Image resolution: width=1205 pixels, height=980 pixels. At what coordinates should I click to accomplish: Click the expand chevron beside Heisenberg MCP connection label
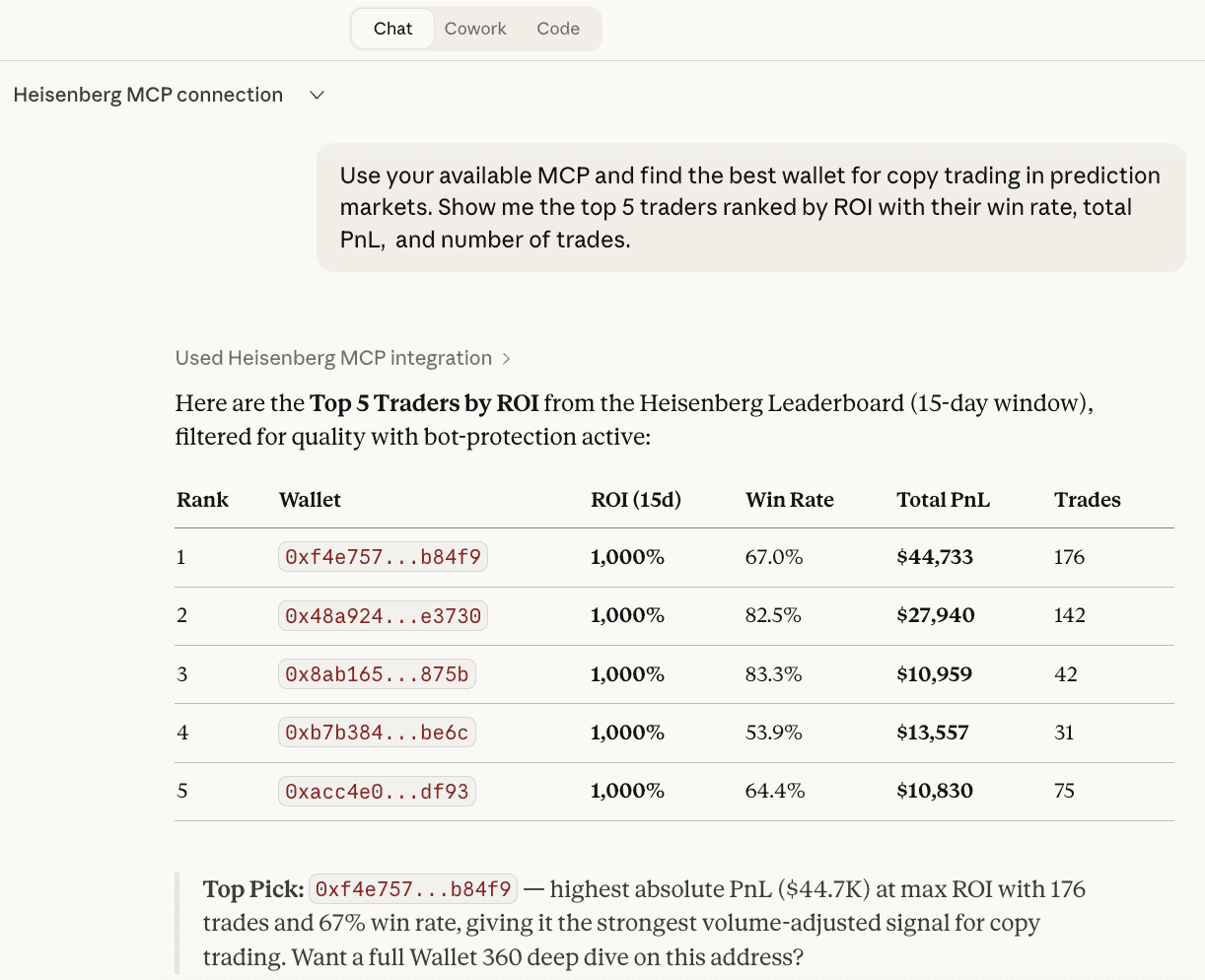[317, 95]
